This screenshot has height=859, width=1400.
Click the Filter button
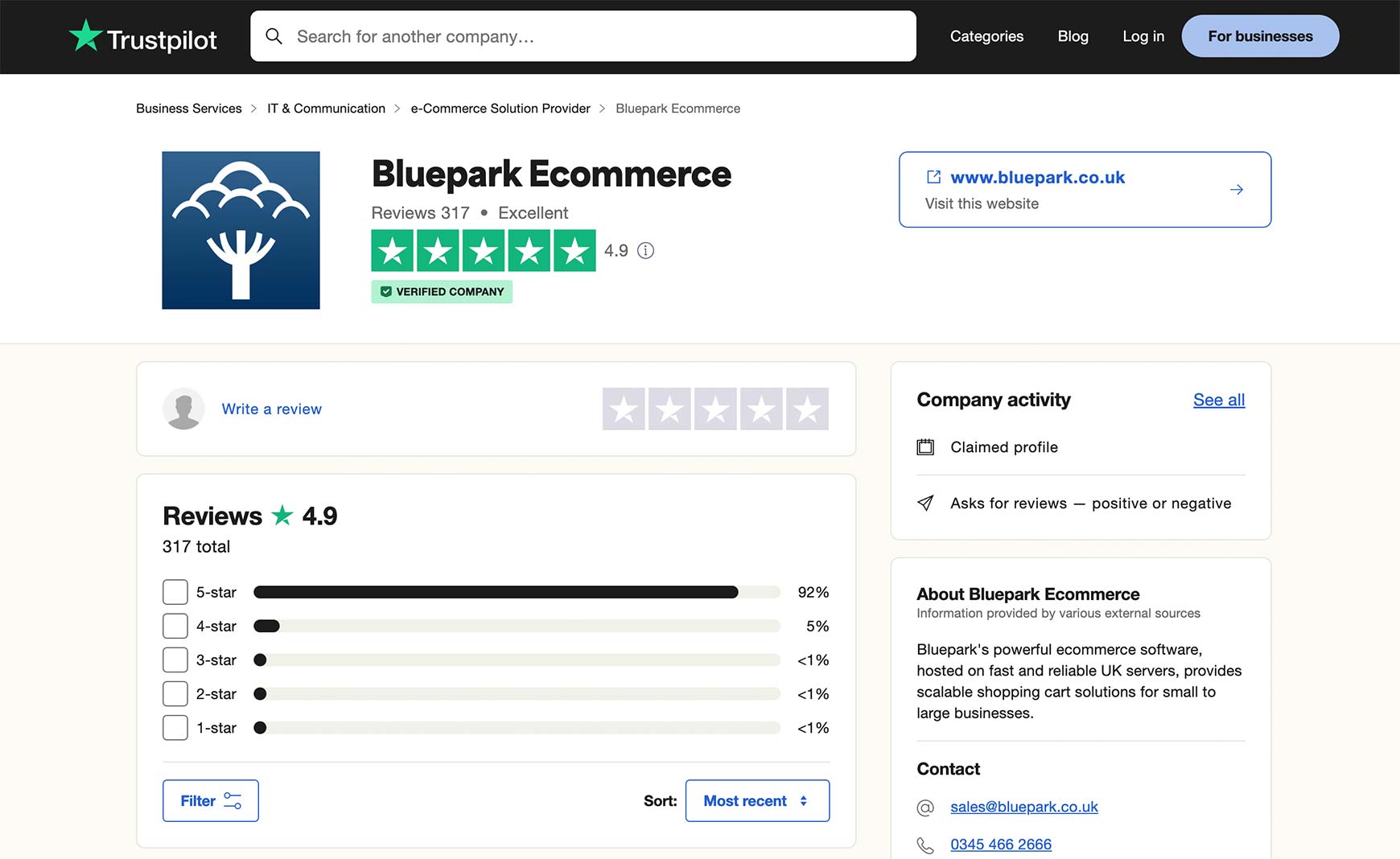point(211,801)
